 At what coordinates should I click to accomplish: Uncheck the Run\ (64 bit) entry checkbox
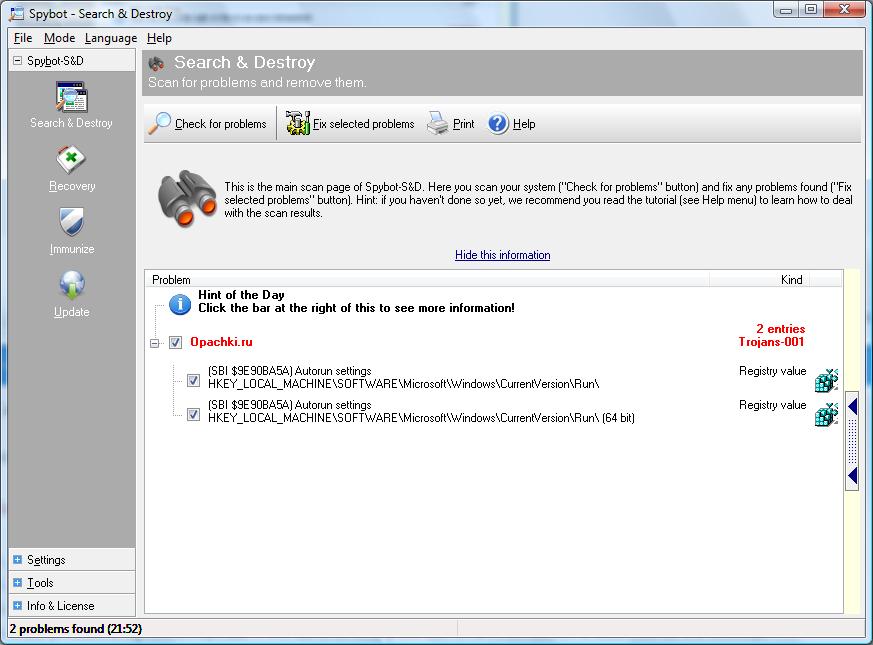click(x=193, y=414)
